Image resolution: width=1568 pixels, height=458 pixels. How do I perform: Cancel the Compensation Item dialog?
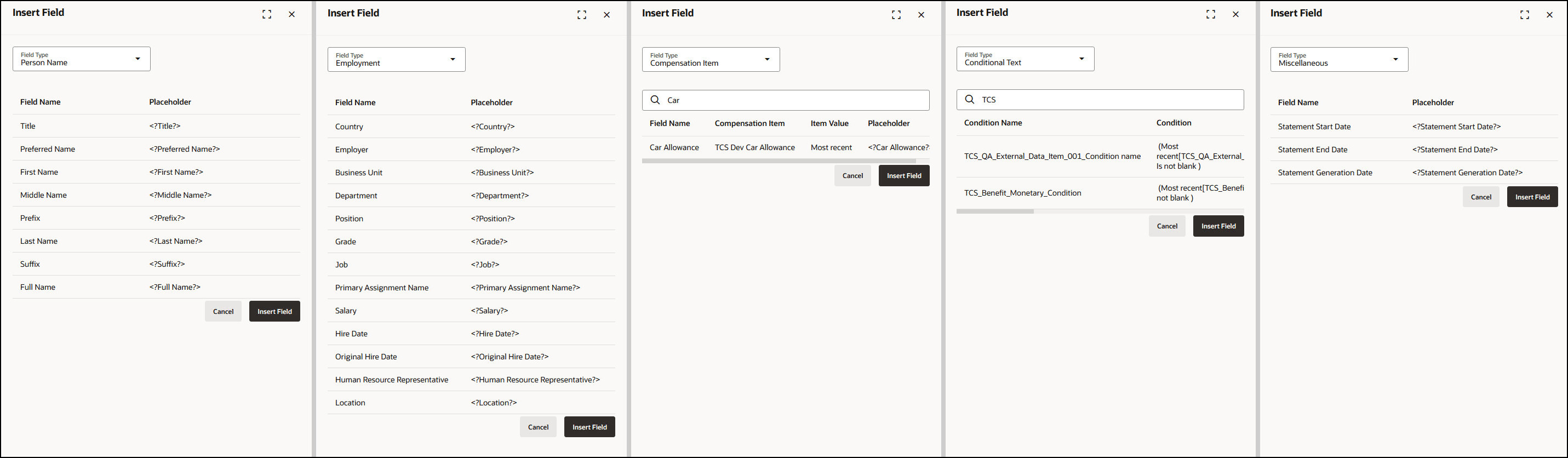[853, 175]
